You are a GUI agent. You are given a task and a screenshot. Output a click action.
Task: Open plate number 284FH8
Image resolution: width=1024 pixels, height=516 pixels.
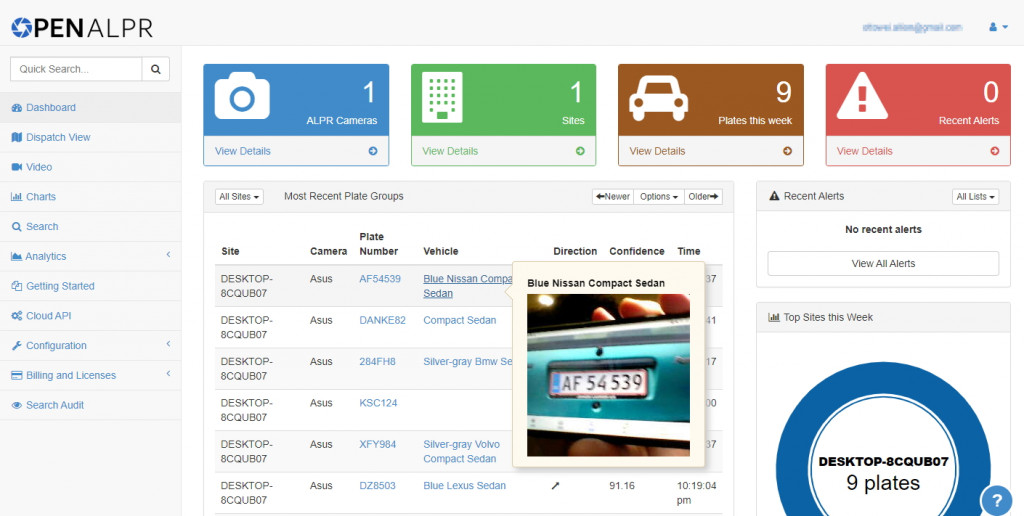(x=377, y=361)
